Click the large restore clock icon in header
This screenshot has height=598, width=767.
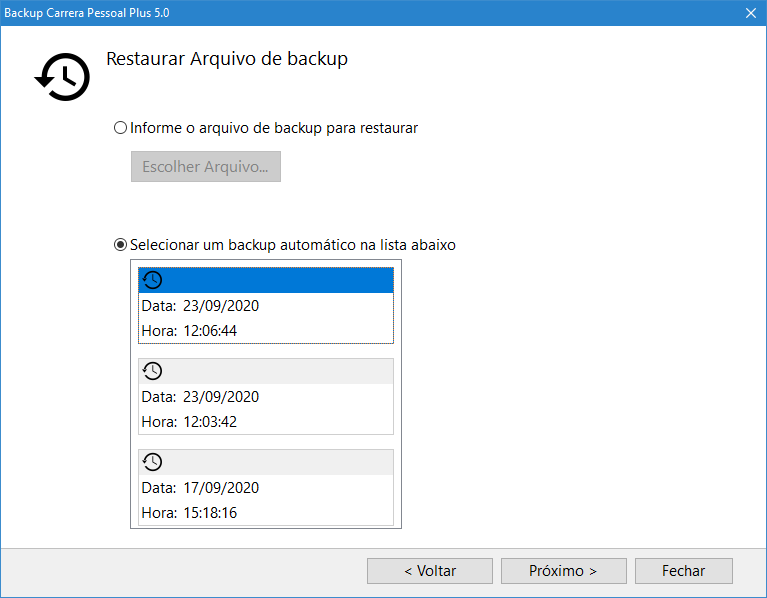(62, 76)
